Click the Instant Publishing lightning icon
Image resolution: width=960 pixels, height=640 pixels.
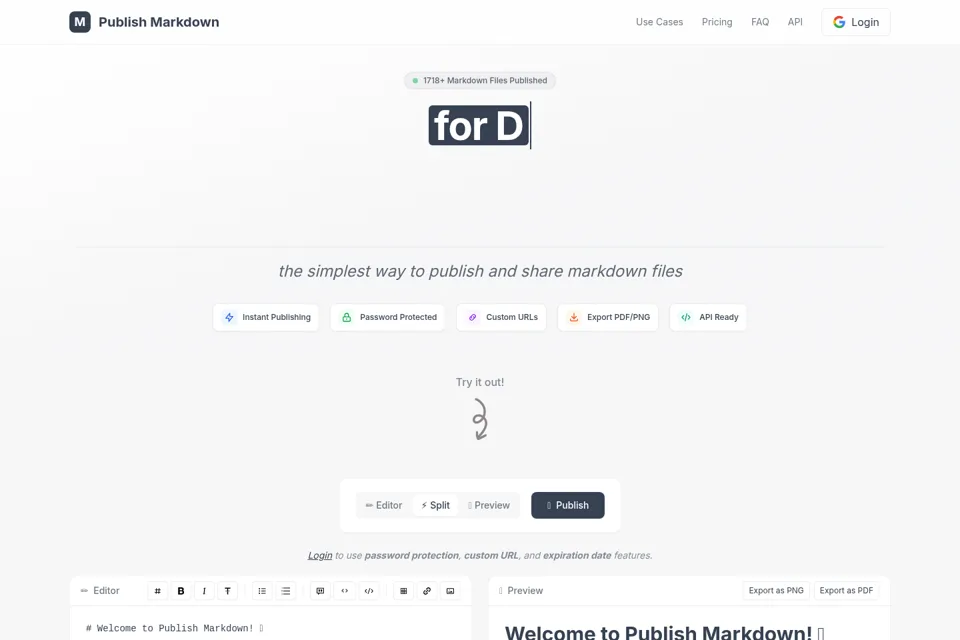pos(229,317)
